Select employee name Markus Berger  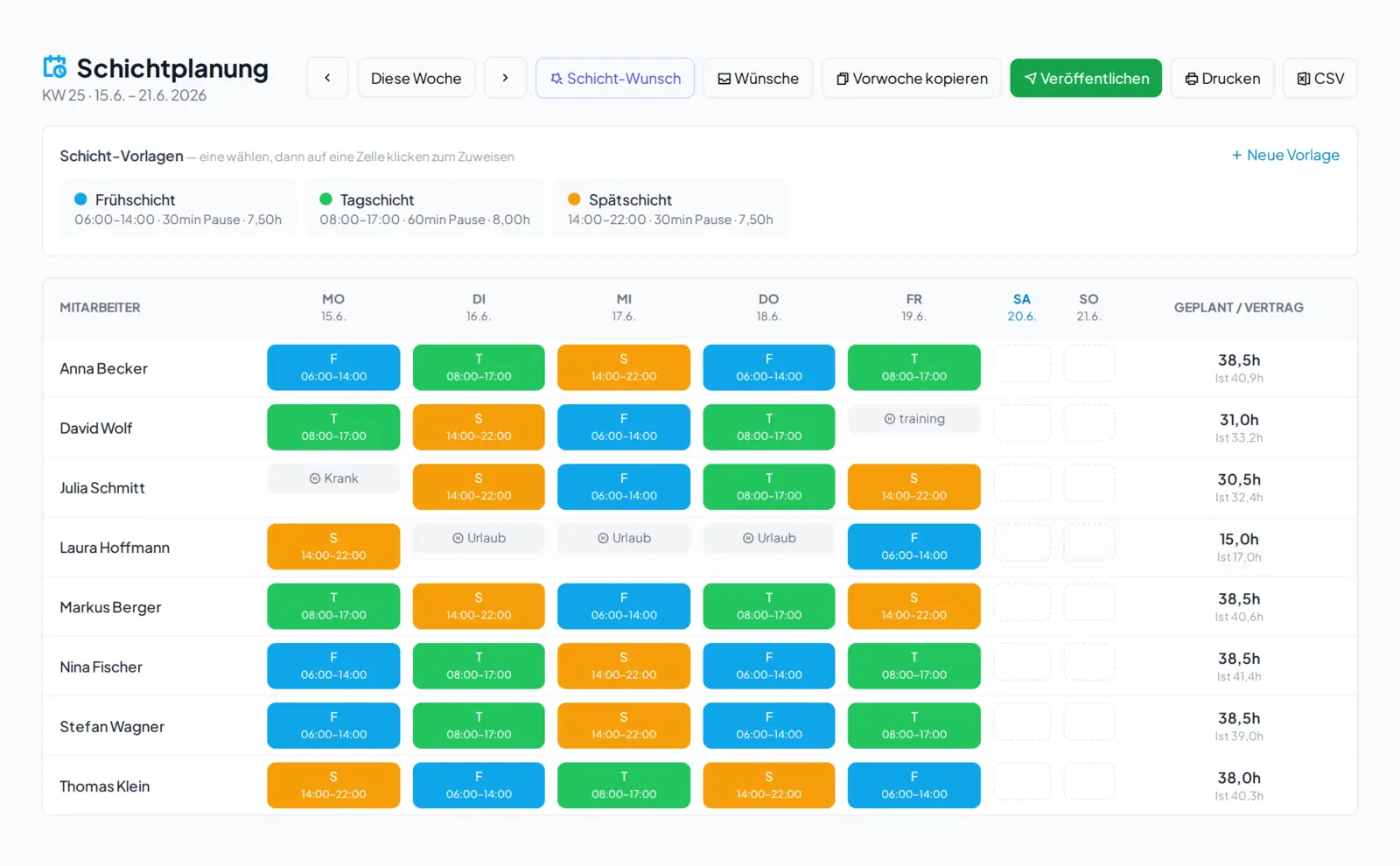pos(110,607)
